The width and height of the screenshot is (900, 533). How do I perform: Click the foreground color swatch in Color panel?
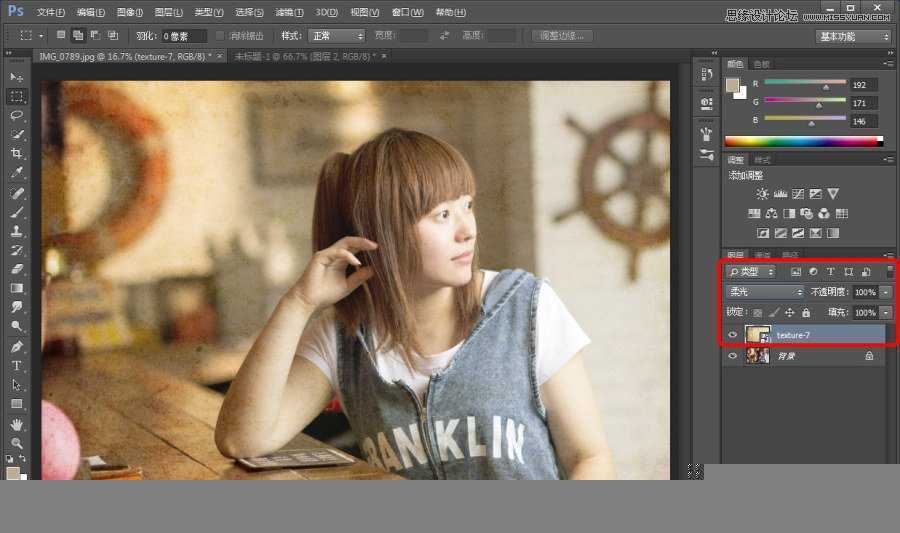click(x=732, y=85)
